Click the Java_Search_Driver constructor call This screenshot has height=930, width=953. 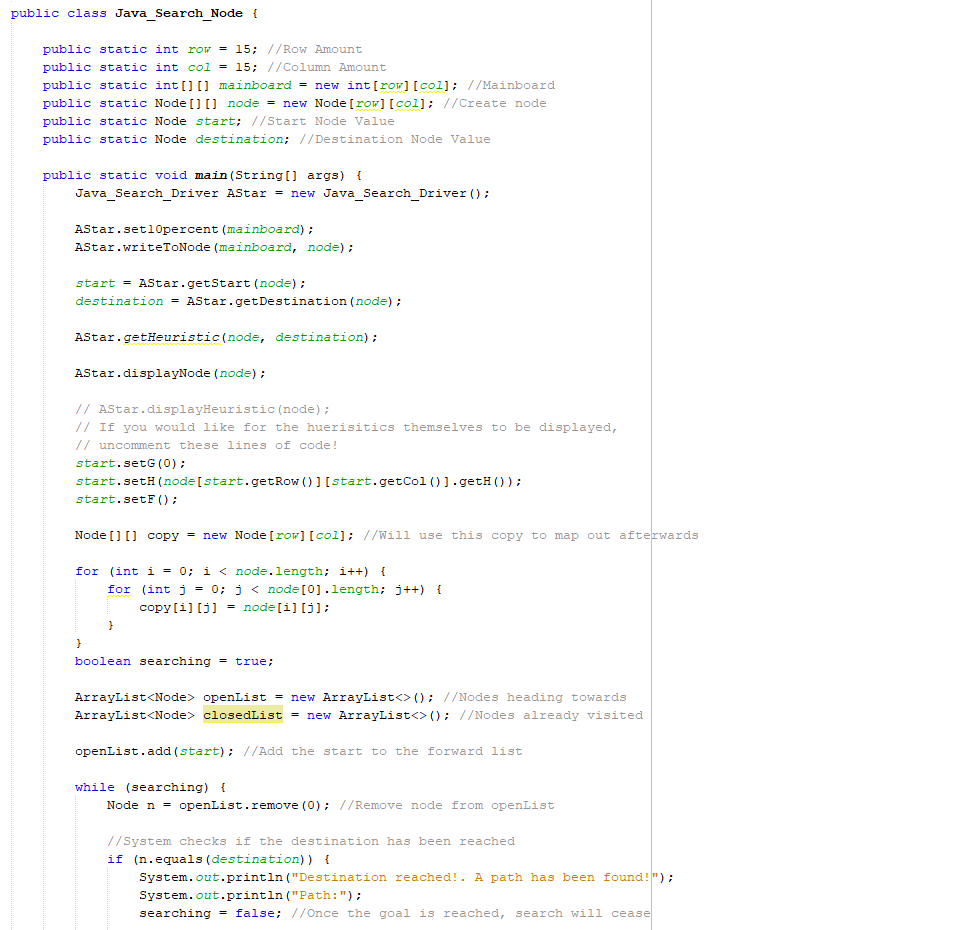tap(396, 192)
